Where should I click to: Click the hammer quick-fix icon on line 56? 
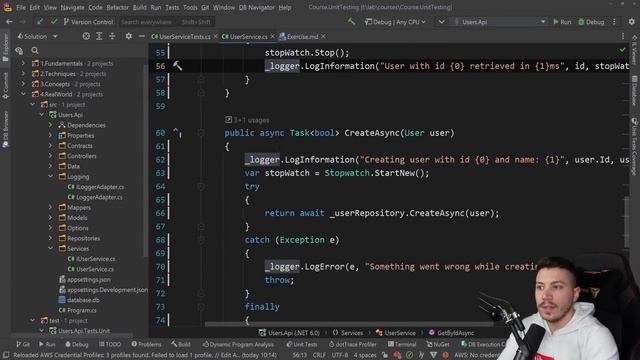[178, 66]
